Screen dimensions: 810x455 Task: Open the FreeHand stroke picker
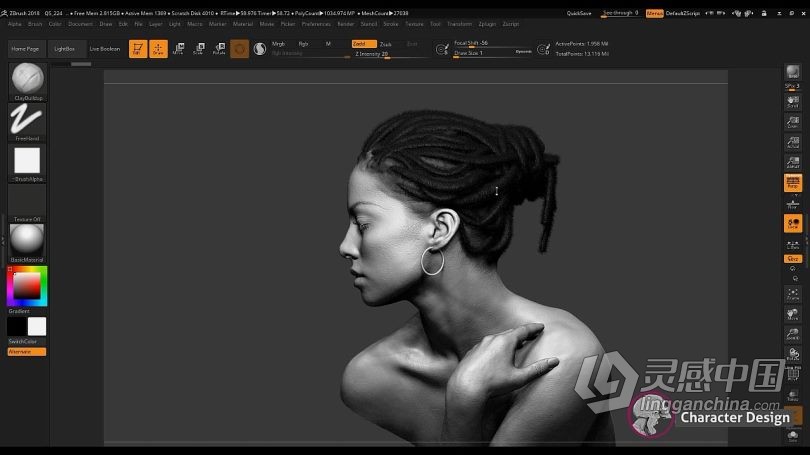(x=27, y=122)
